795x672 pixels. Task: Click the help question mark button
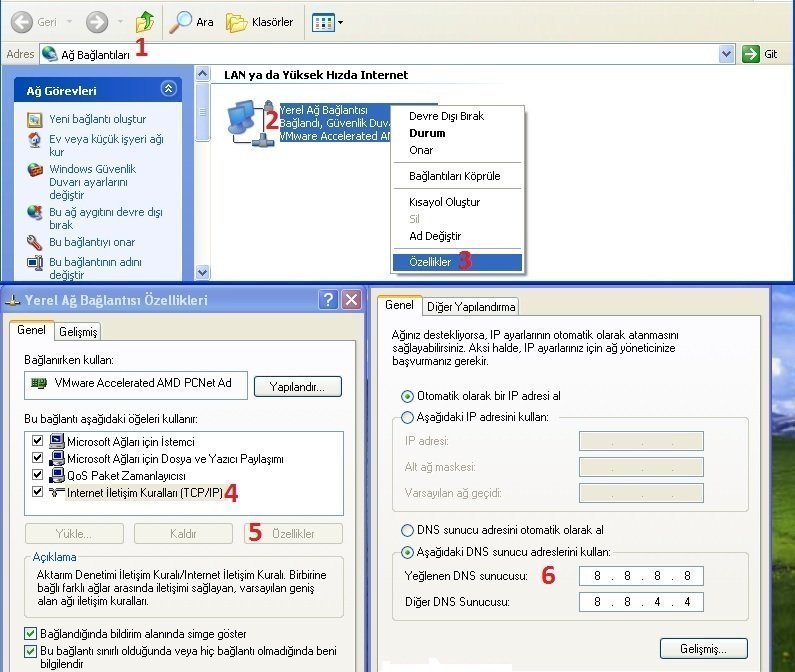point(329,299)
